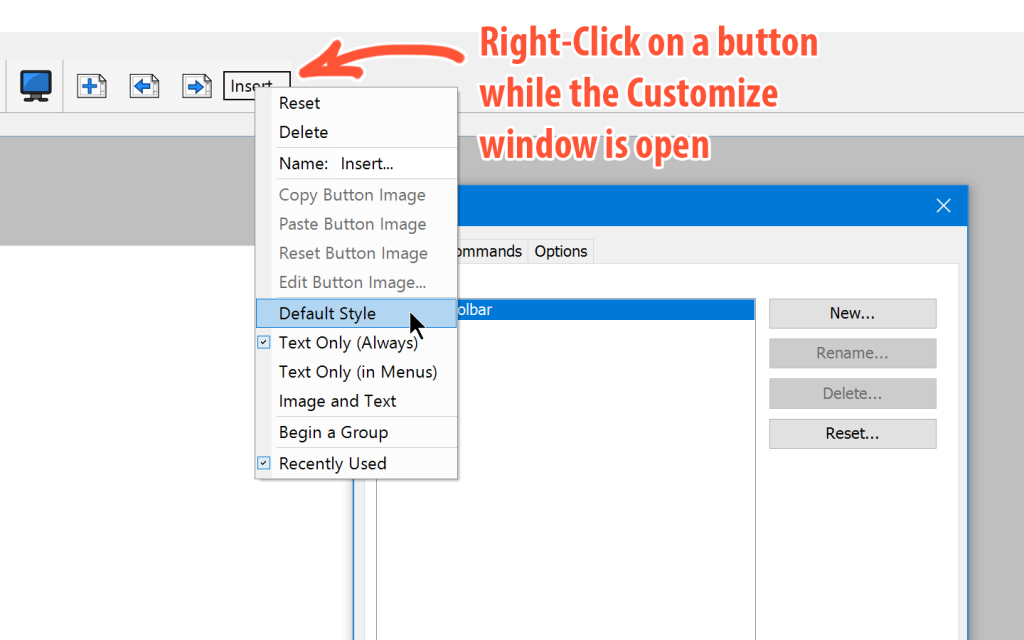Uncheck Text Only (Always) in the context menu
Viewport: 1024px width, 640px height.
tap(348, 343)
